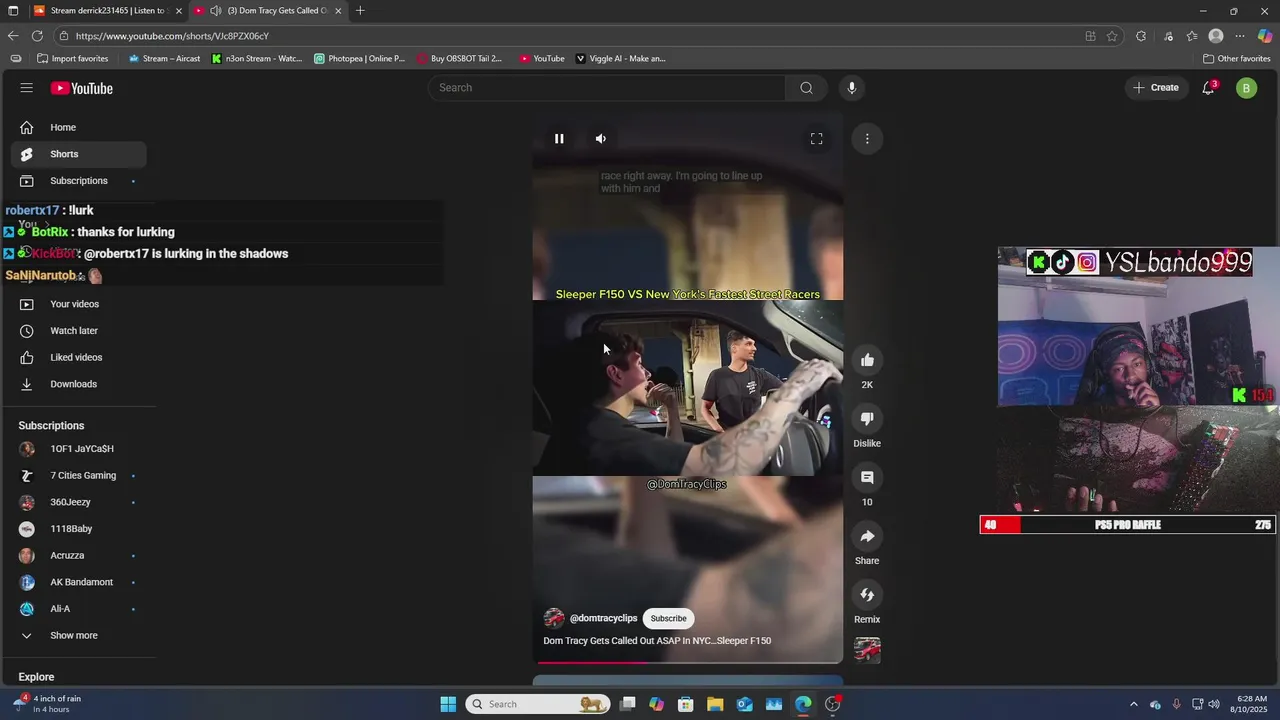Open the YouTube hamburger guide menu
The image size is (1280, 720).
coord(26,88)
